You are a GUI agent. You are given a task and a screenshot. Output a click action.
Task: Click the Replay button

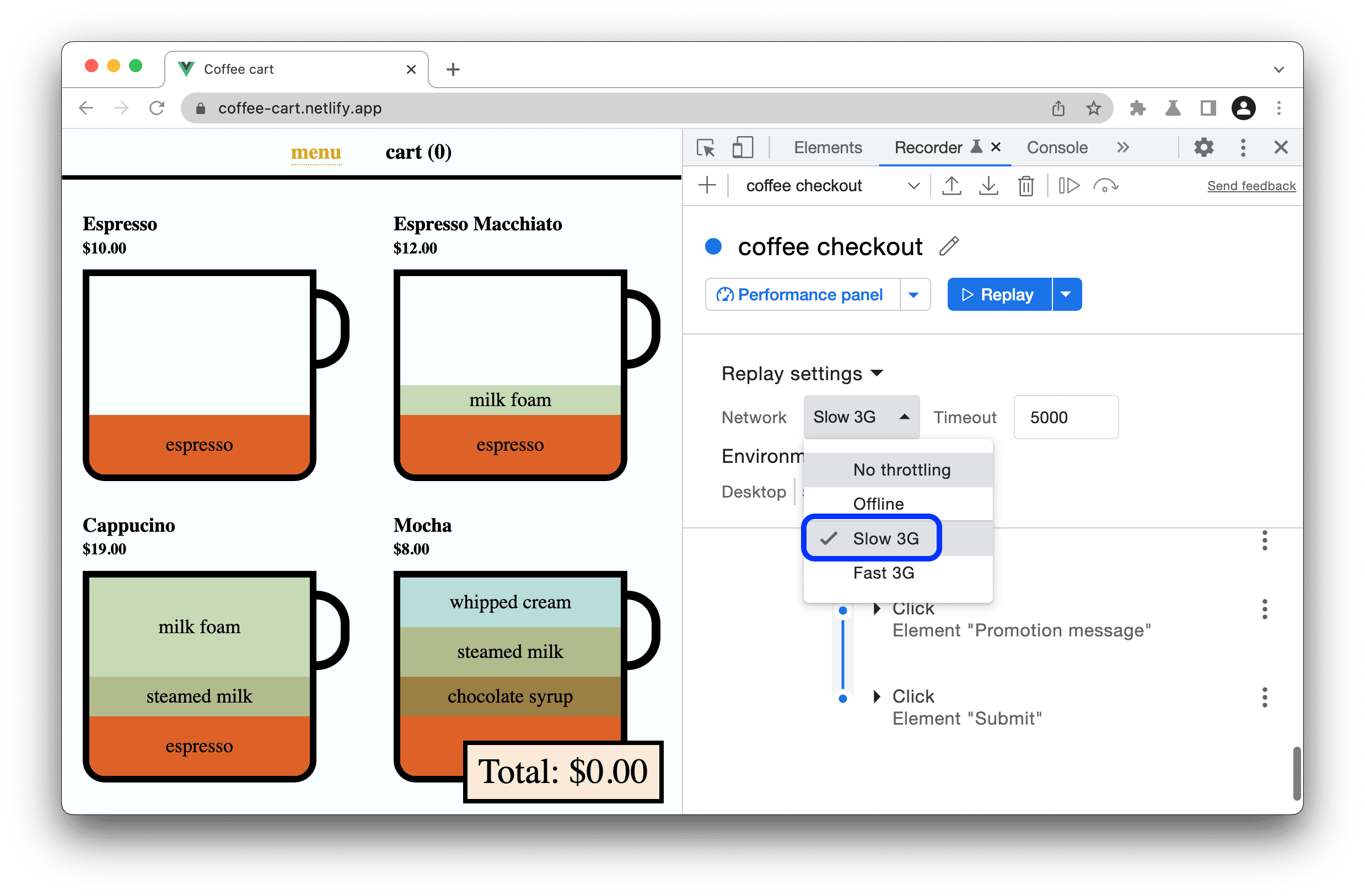(x=1000, y=294)
